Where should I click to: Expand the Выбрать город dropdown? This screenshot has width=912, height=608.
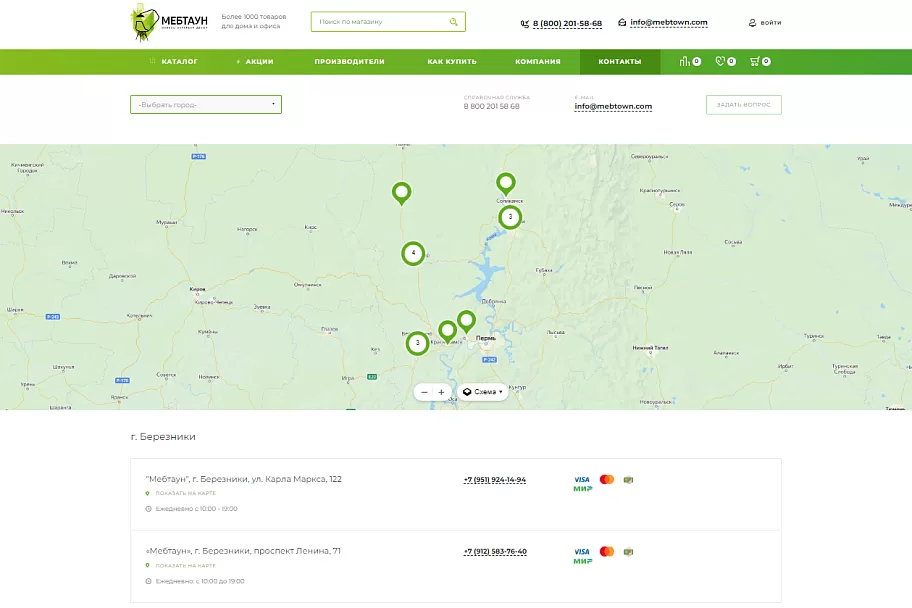206,105
